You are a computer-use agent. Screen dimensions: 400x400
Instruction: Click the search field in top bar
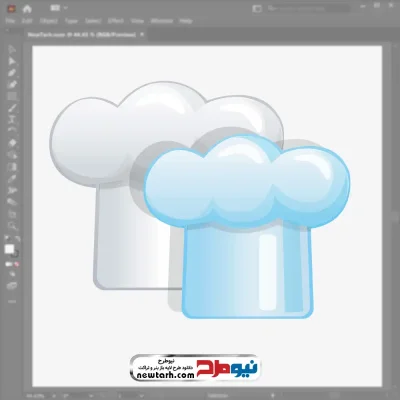(x=308, y=8)
